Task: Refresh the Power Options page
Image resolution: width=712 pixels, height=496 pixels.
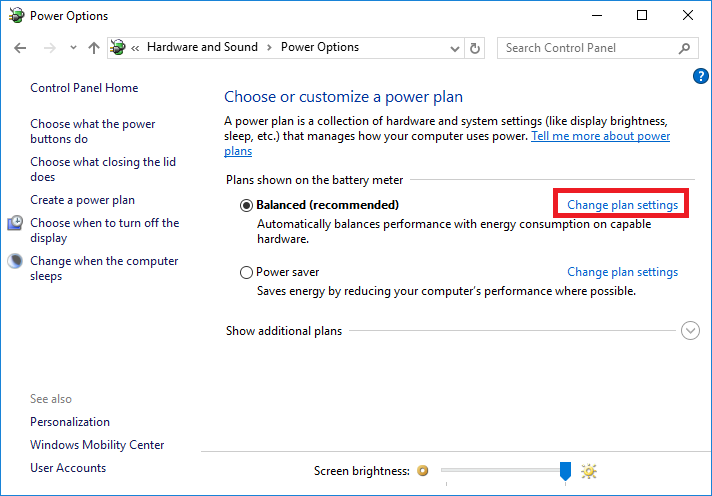Action: (x=475, y=47)
